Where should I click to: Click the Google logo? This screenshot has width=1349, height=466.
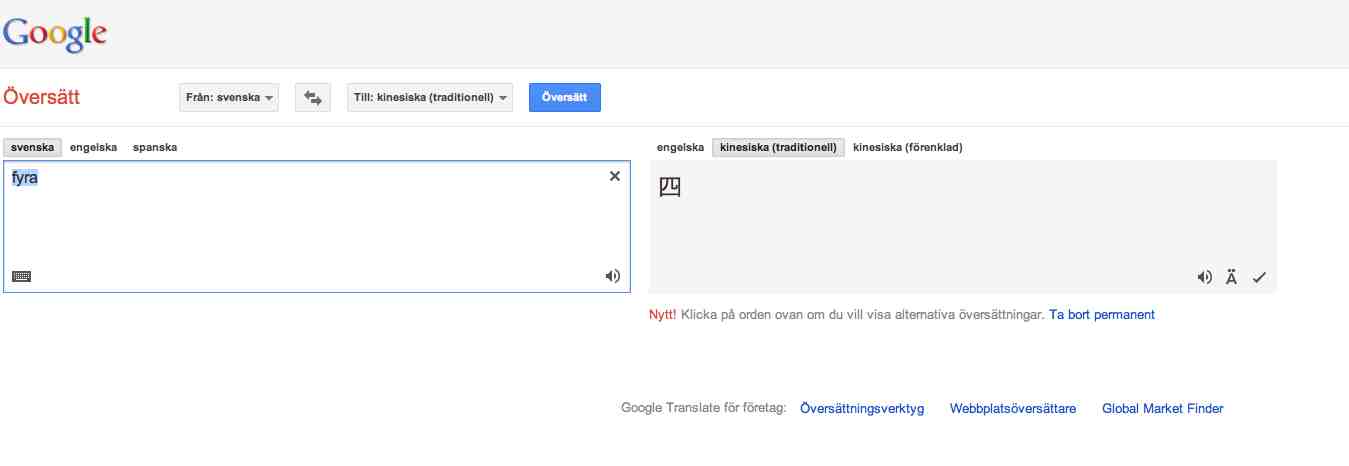(55, 34)
